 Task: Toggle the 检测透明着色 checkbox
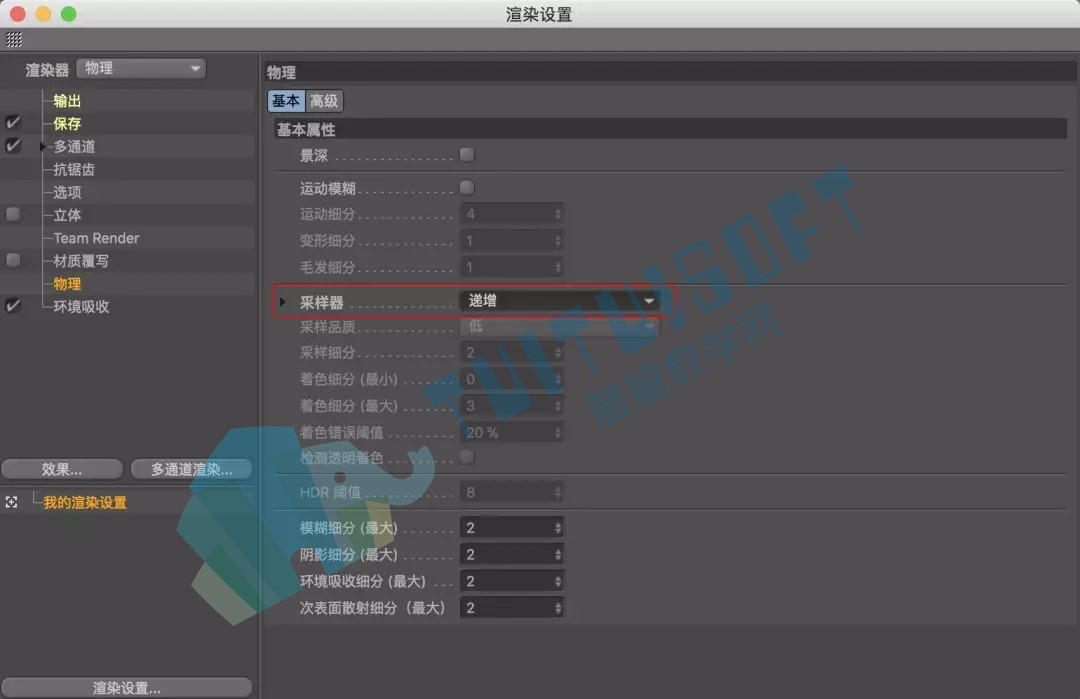tap(467, 457)
